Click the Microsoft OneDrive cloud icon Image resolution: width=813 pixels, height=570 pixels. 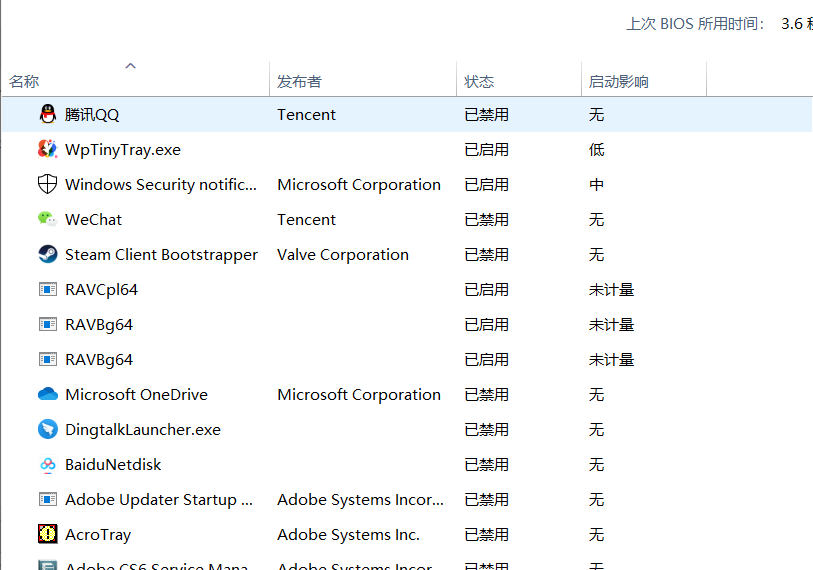tap(47, 395)
